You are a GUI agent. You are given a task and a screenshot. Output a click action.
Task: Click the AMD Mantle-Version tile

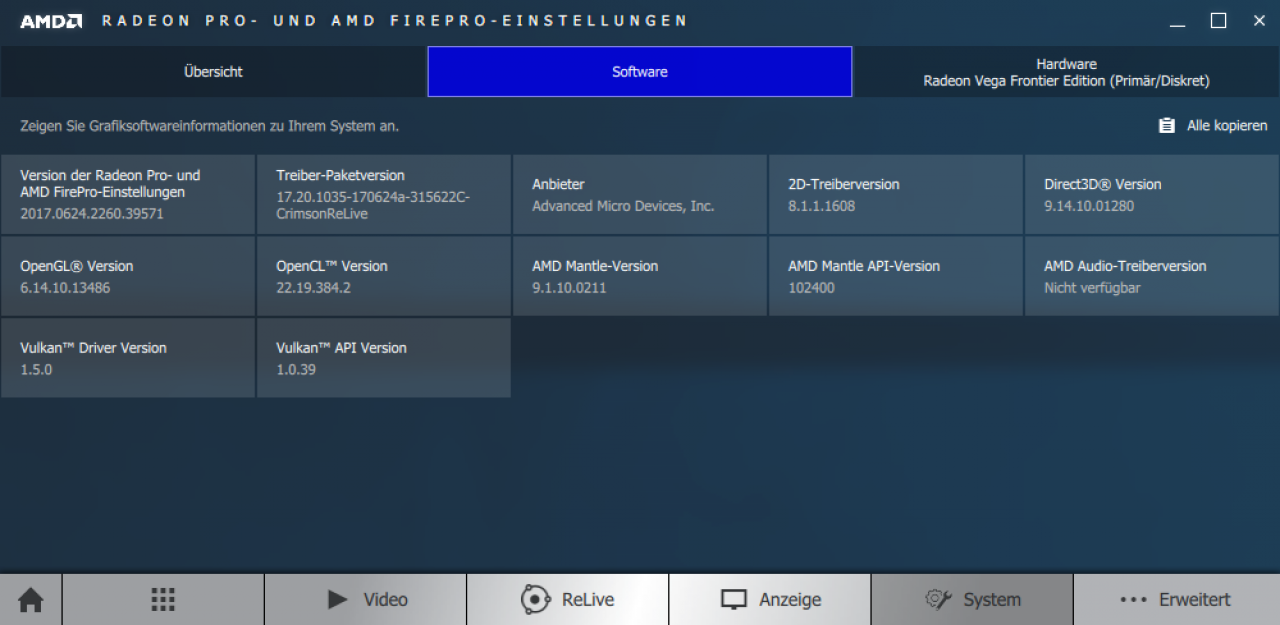click(640, 276)
